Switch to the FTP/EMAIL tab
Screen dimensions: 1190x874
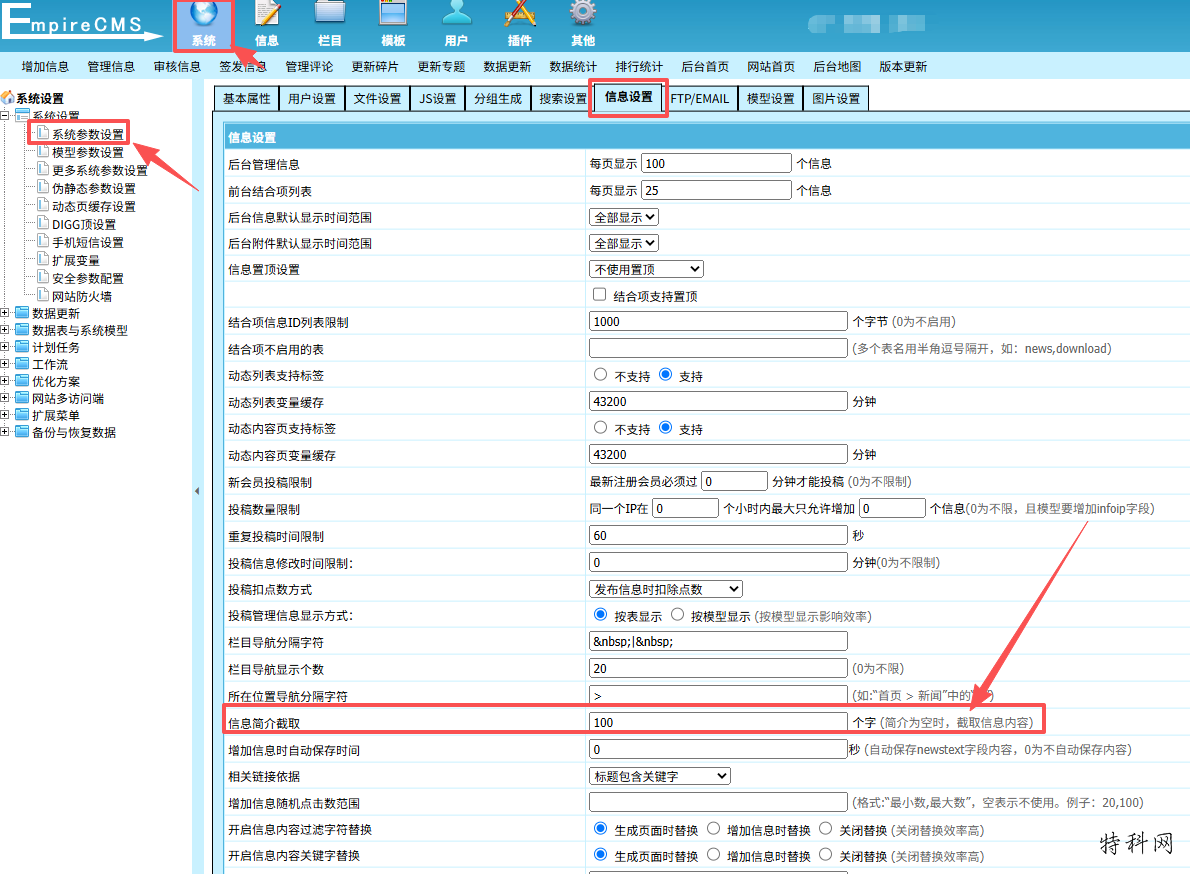point(700,99)
